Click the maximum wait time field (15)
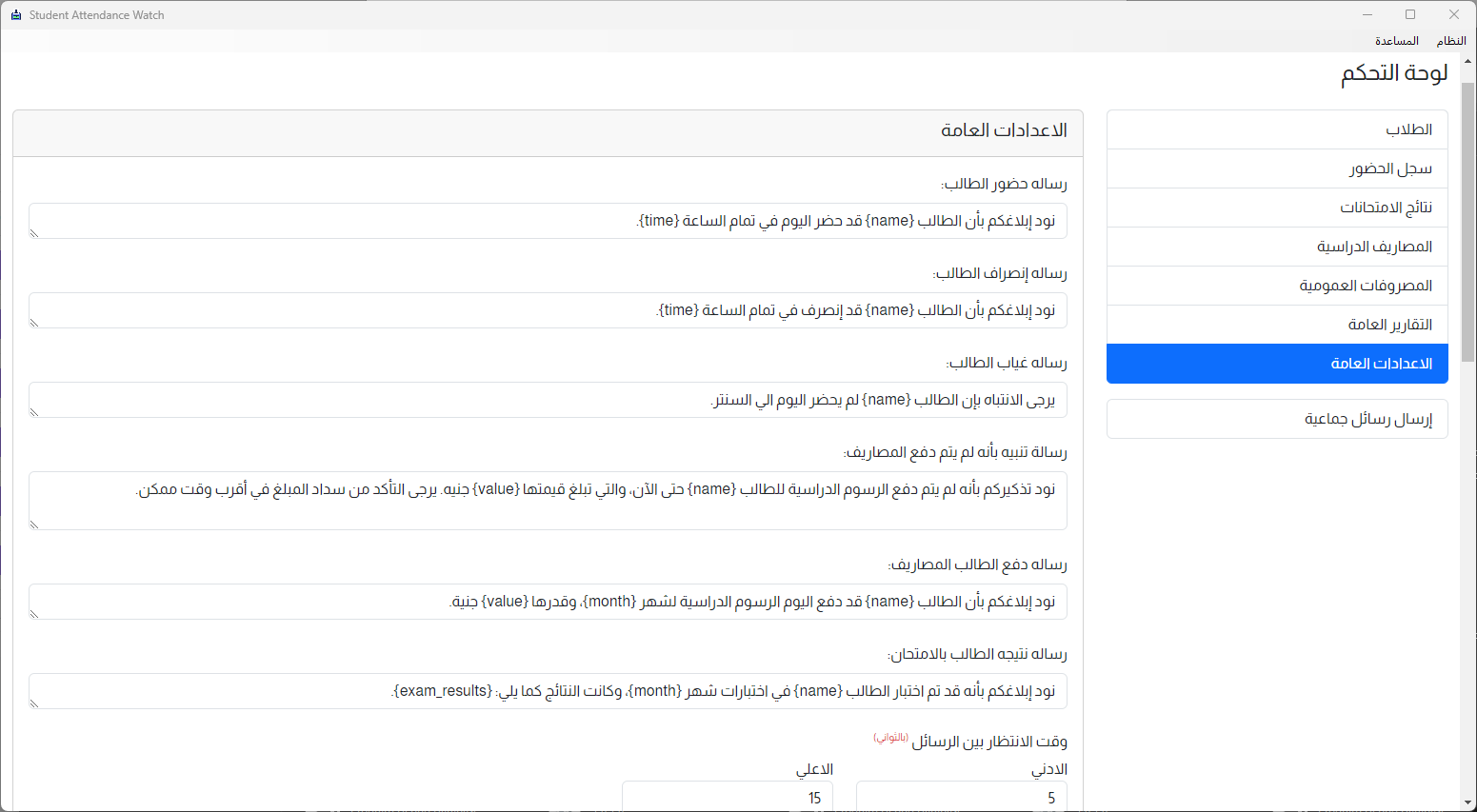Viewport: 1477px width, 812px height. click(727, 798)
